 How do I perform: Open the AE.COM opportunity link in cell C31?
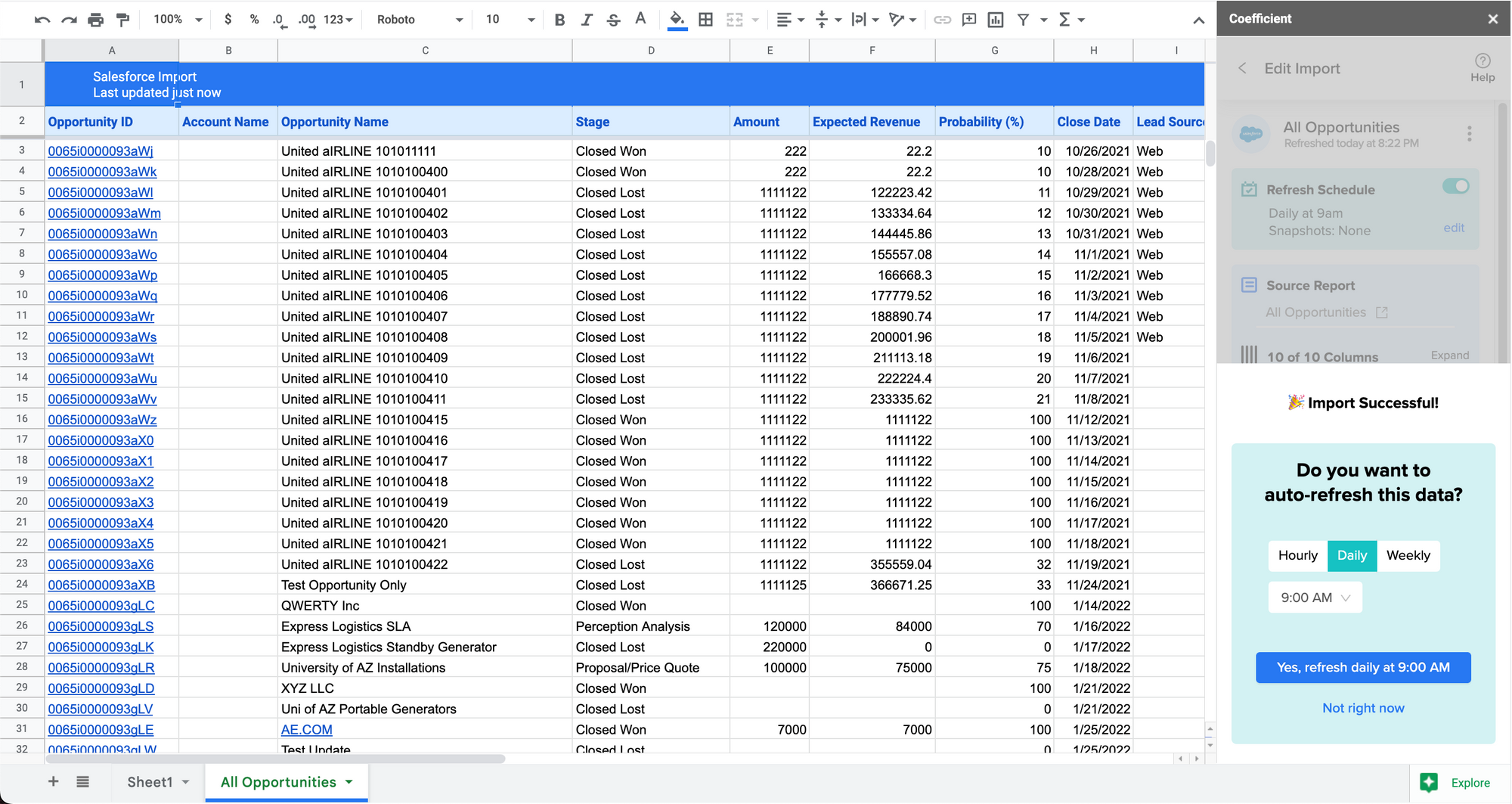[x=306, y=728]
